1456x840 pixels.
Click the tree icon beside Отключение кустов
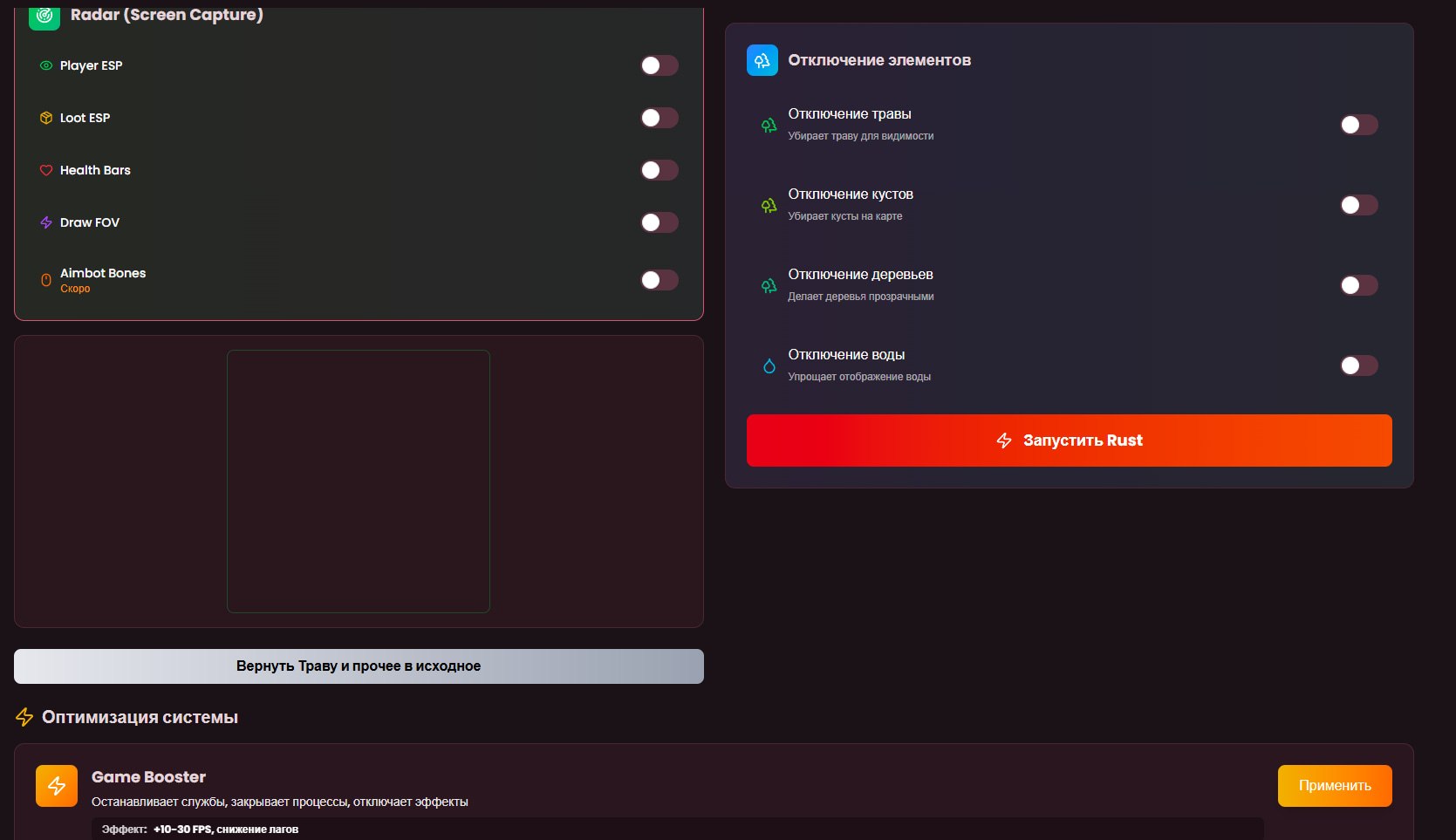pos(769,205)
